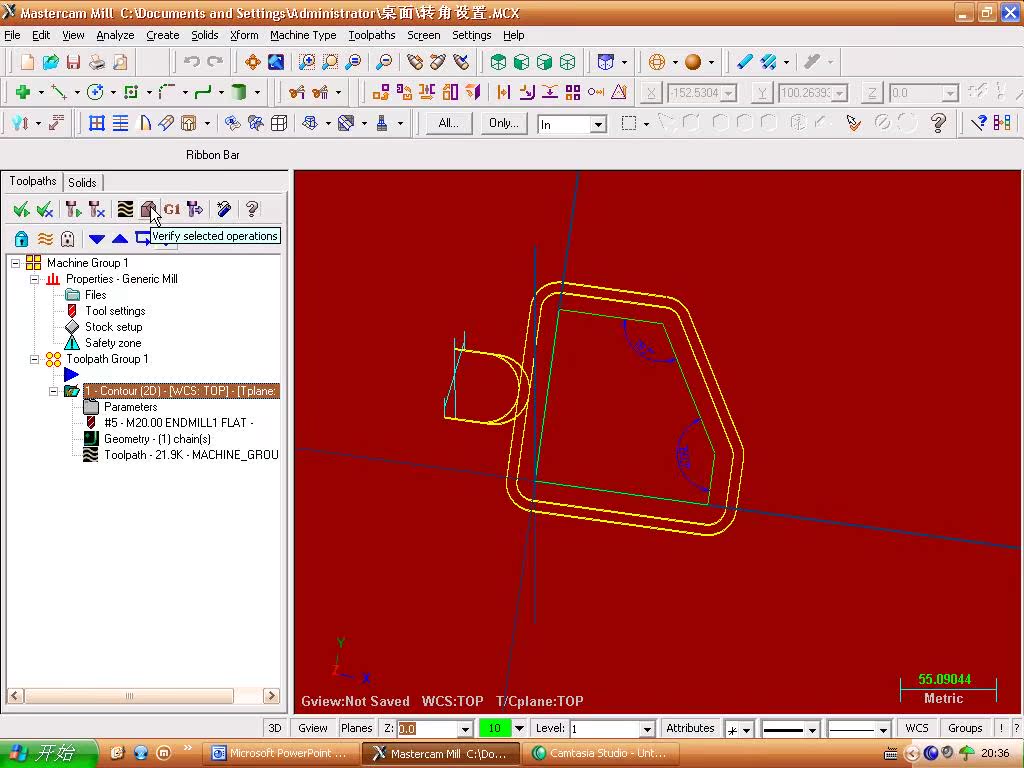Toggle posting with the ghost icon
Image resolution: width=1024 pixels, height=768 pixels.
[67, 238]
